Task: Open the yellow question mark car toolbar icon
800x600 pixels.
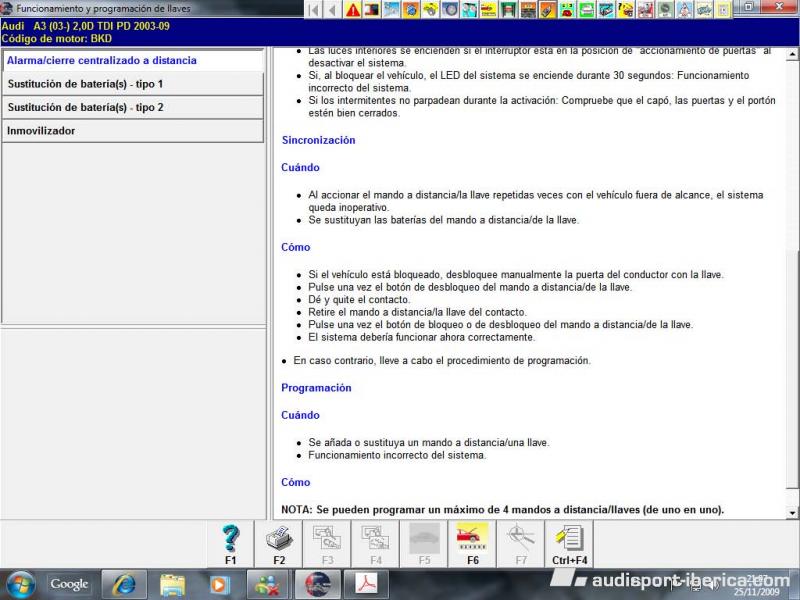Action: coord(625,9)
